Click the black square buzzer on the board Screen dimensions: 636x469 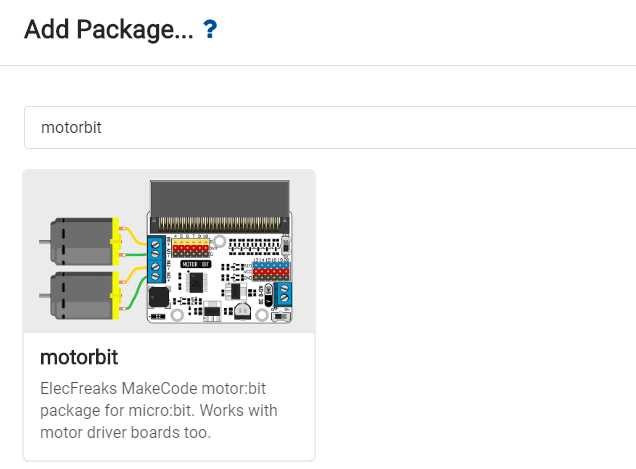[x=159, y=297]
